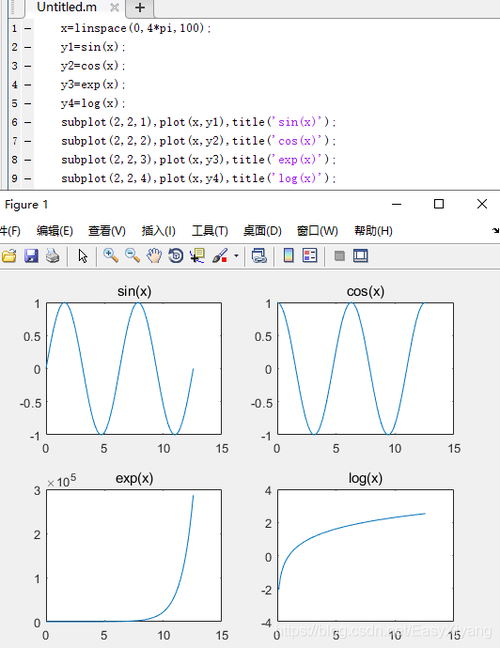Open the 编辑(E) menu
The image size is (500, 648).
click(x=55, y=231)
